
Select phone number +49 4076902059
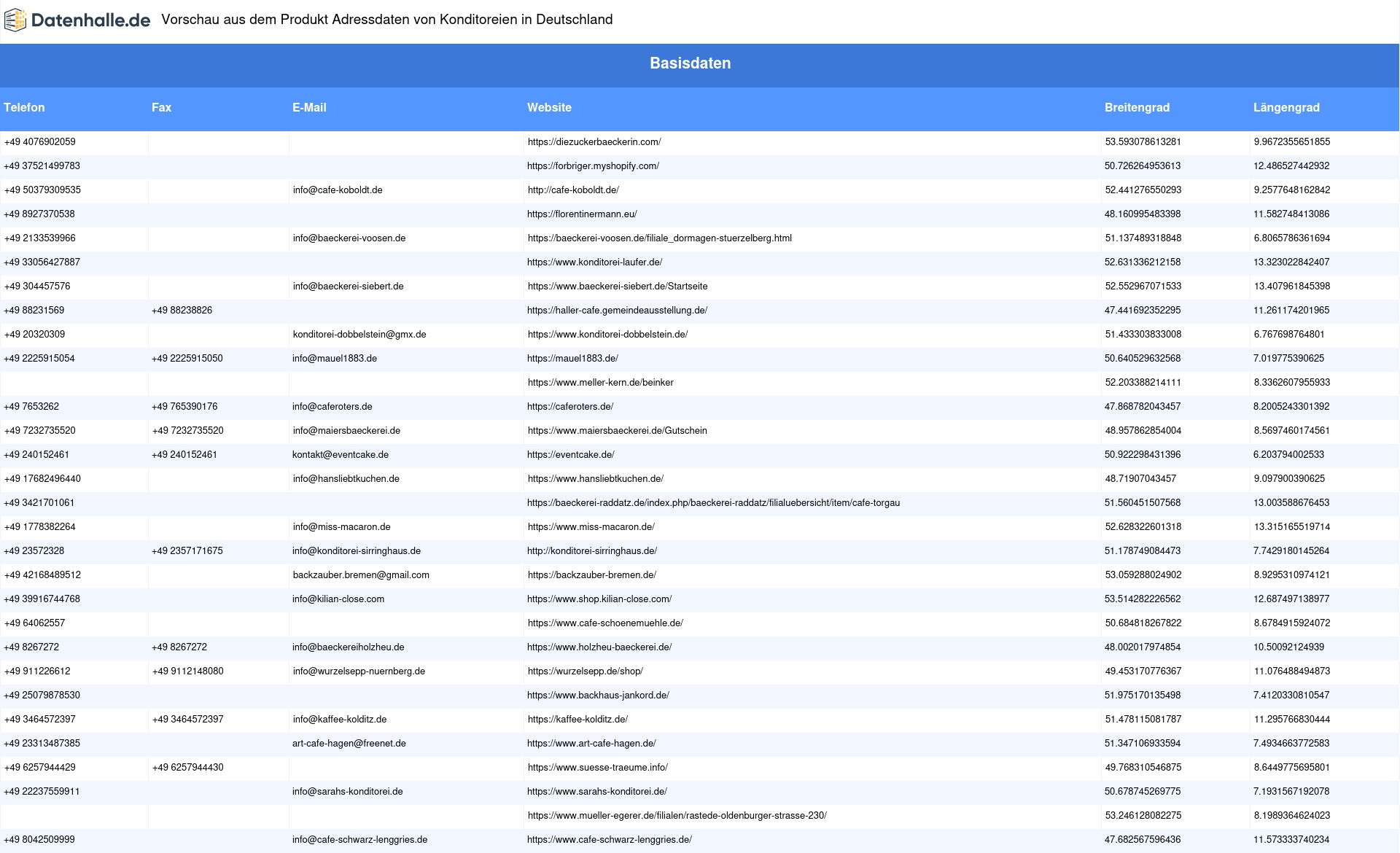point(40,142)
